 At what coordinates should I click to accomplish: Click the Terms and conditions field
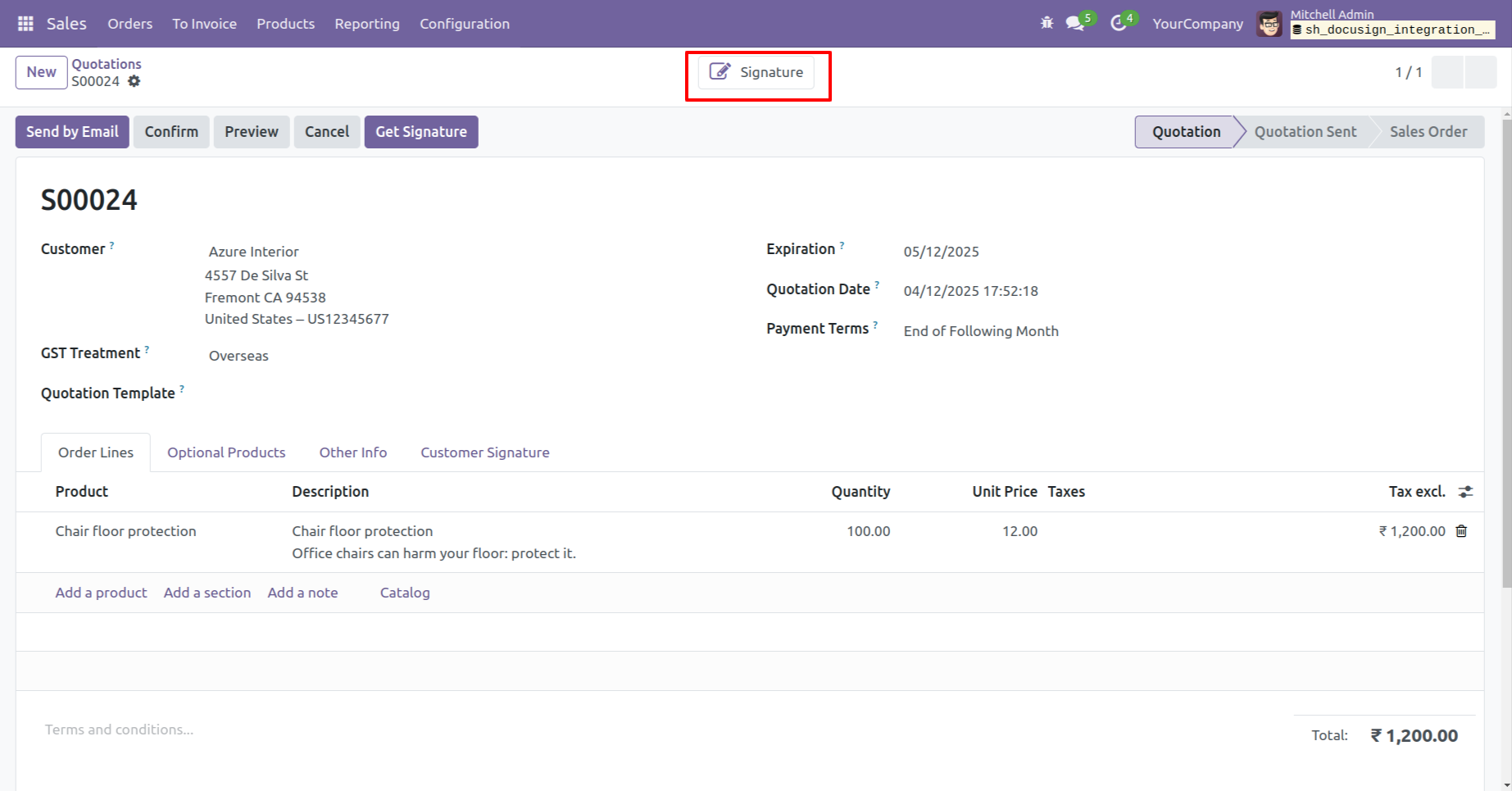point(119,730)
